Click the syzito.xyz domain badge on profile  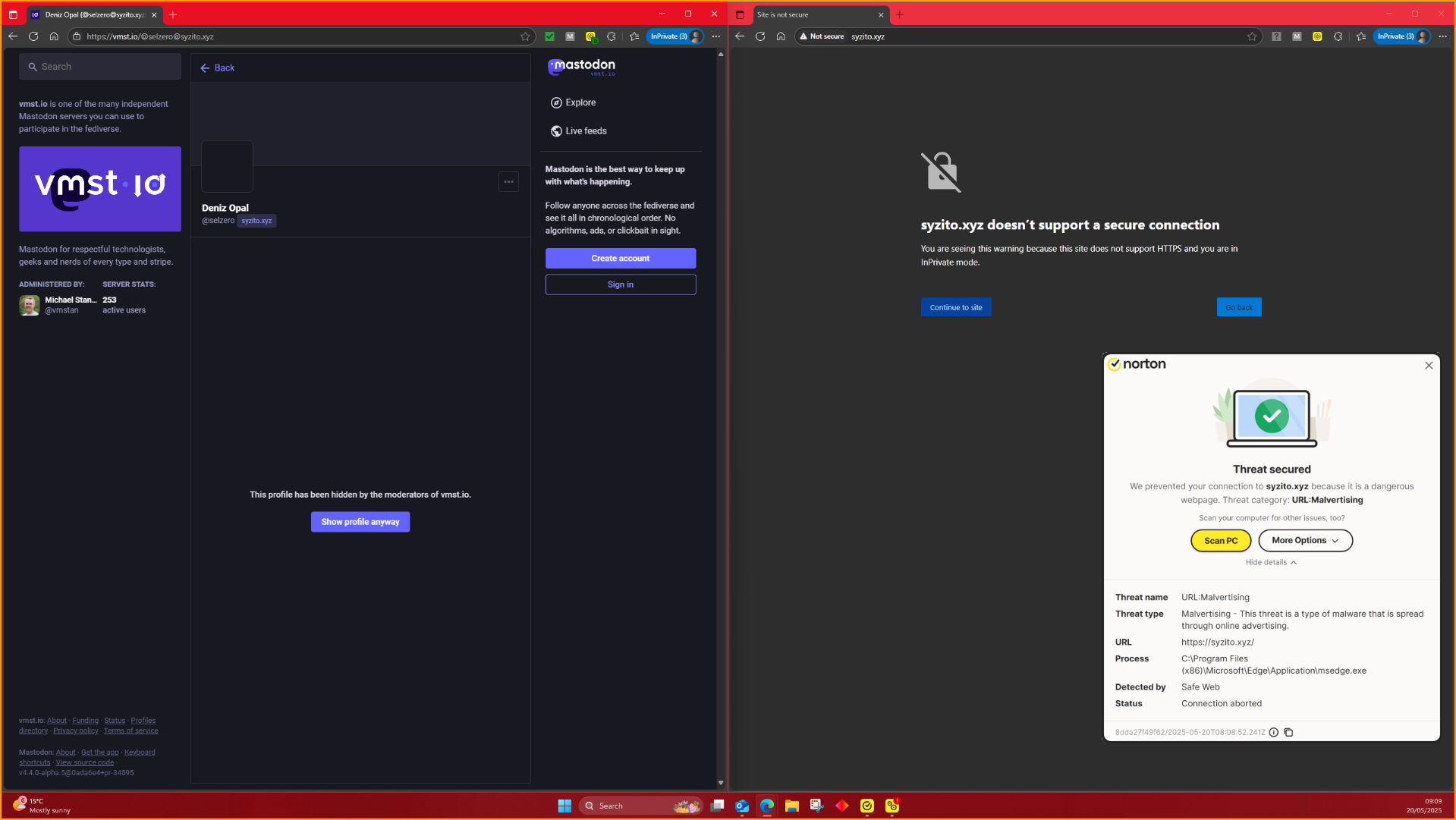[256, 221]
